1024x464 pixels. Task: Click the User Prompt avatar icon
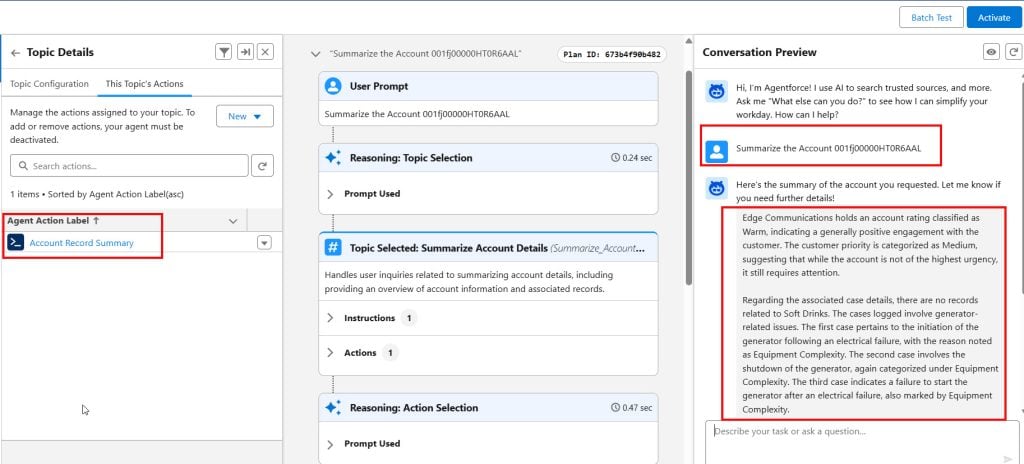click(333, 86)
